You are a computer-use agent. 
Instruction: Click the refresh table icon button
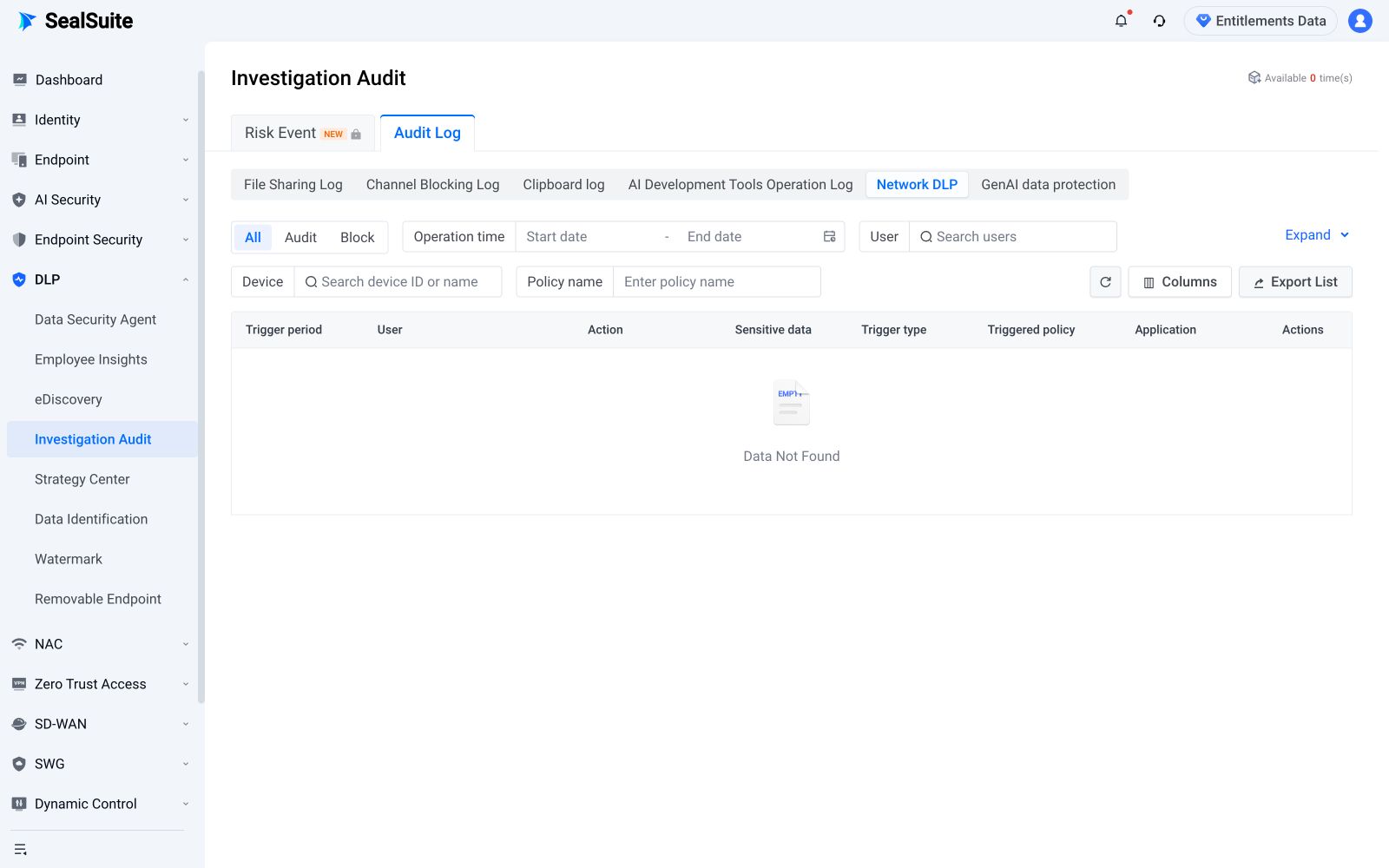point(1105,282)
